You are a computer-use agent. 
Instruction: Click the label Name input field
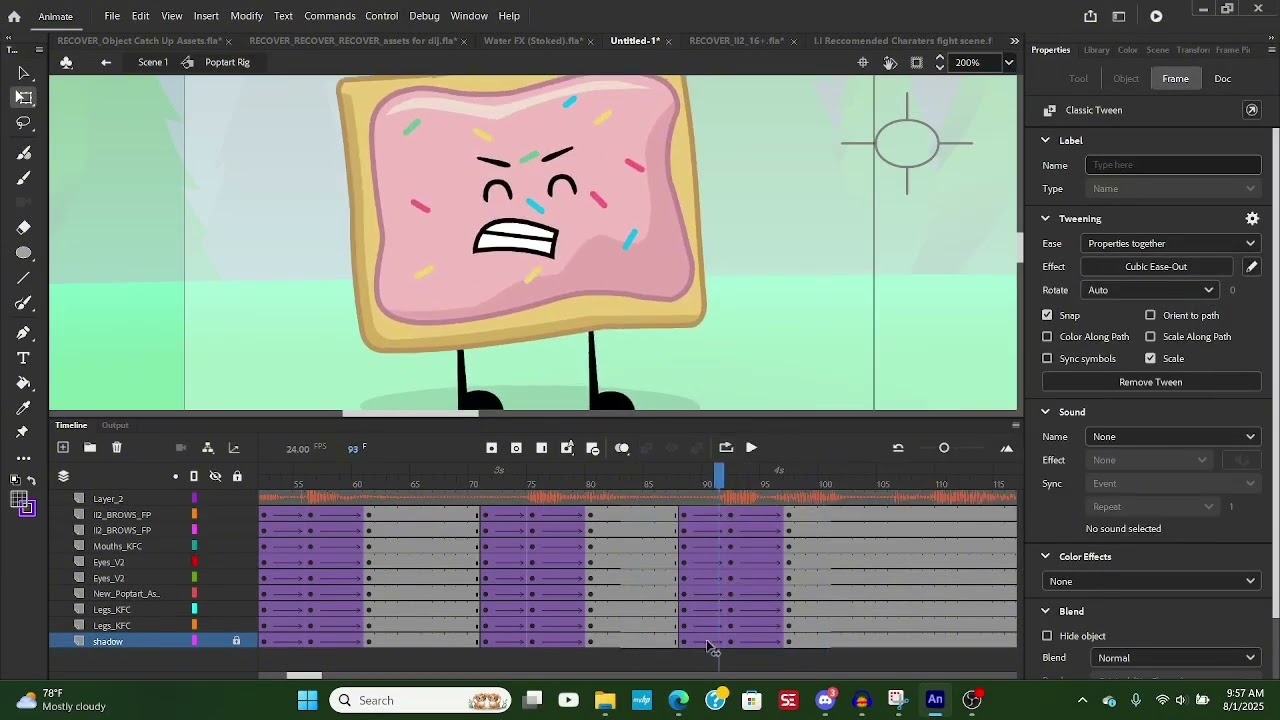point(1173,165)
